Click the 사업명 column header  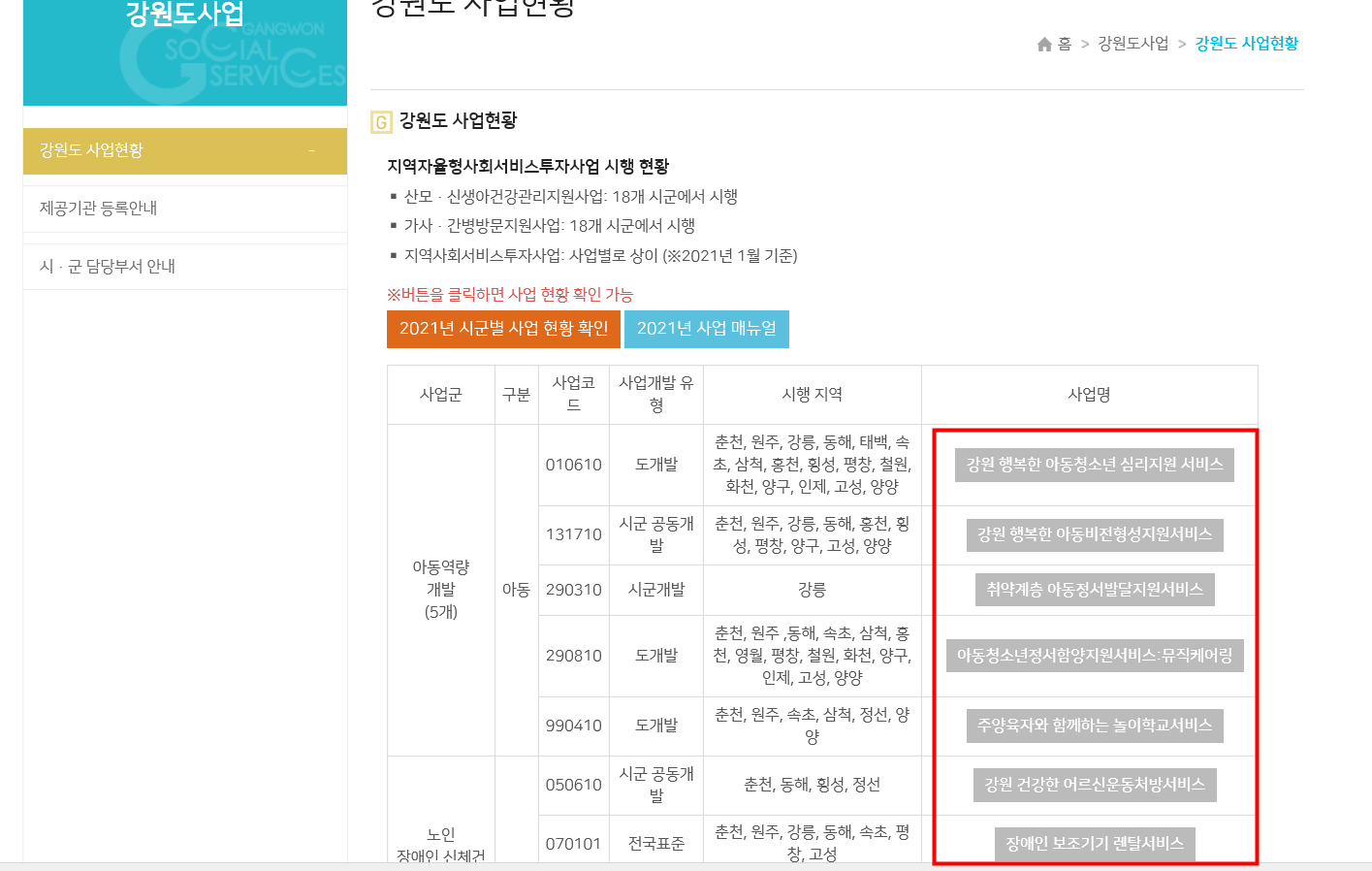click(1089, 395)
